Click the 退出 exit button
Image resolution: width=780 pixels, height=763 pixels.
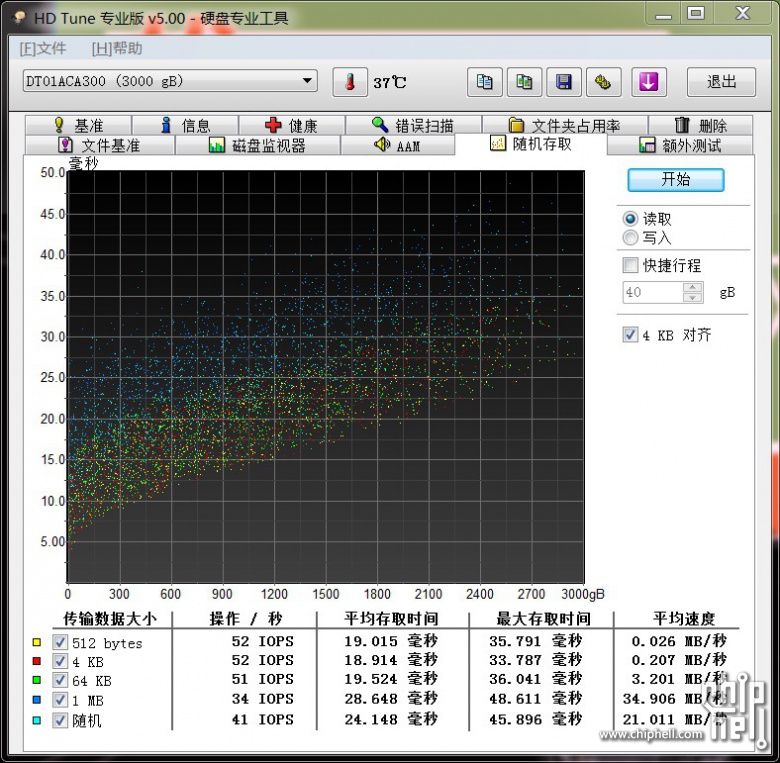(x=721, y=82)
